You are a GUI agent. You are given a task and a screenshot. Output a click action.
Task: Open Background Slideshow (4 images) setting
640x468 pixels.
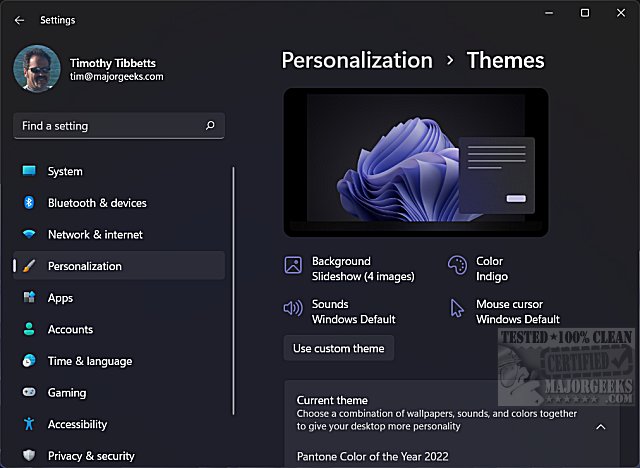[349, 268]
